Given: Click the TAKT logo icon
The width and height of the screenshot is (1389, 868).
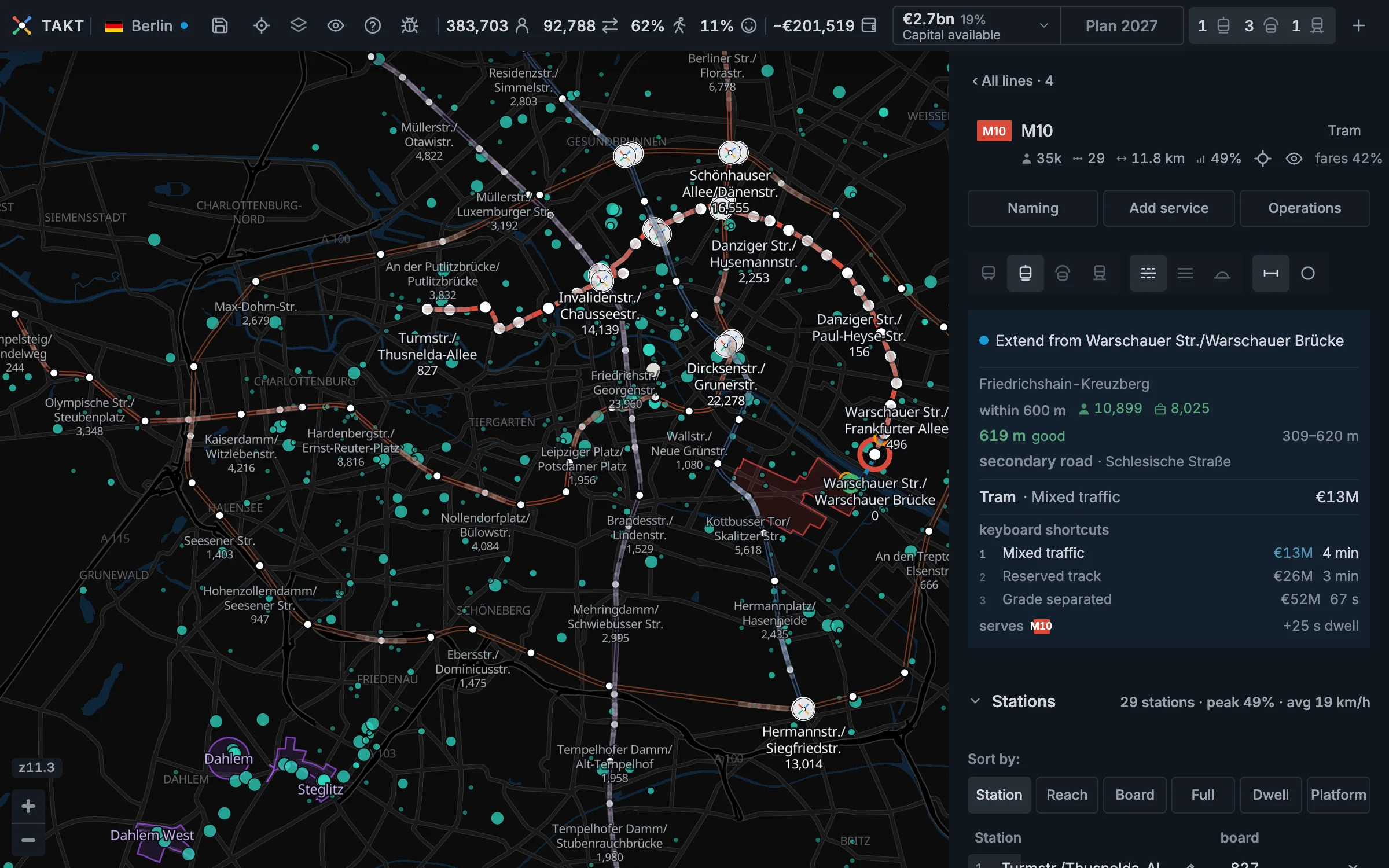Looking at the screenshot, I should pyautogui.click(x=22, y=25).
